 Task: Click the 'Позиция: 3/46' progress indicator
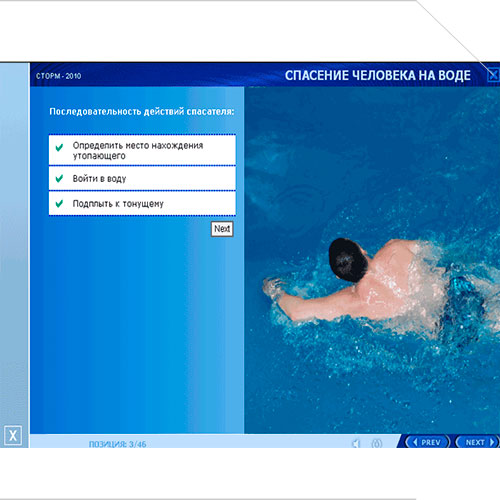click(x=118, y=444)
